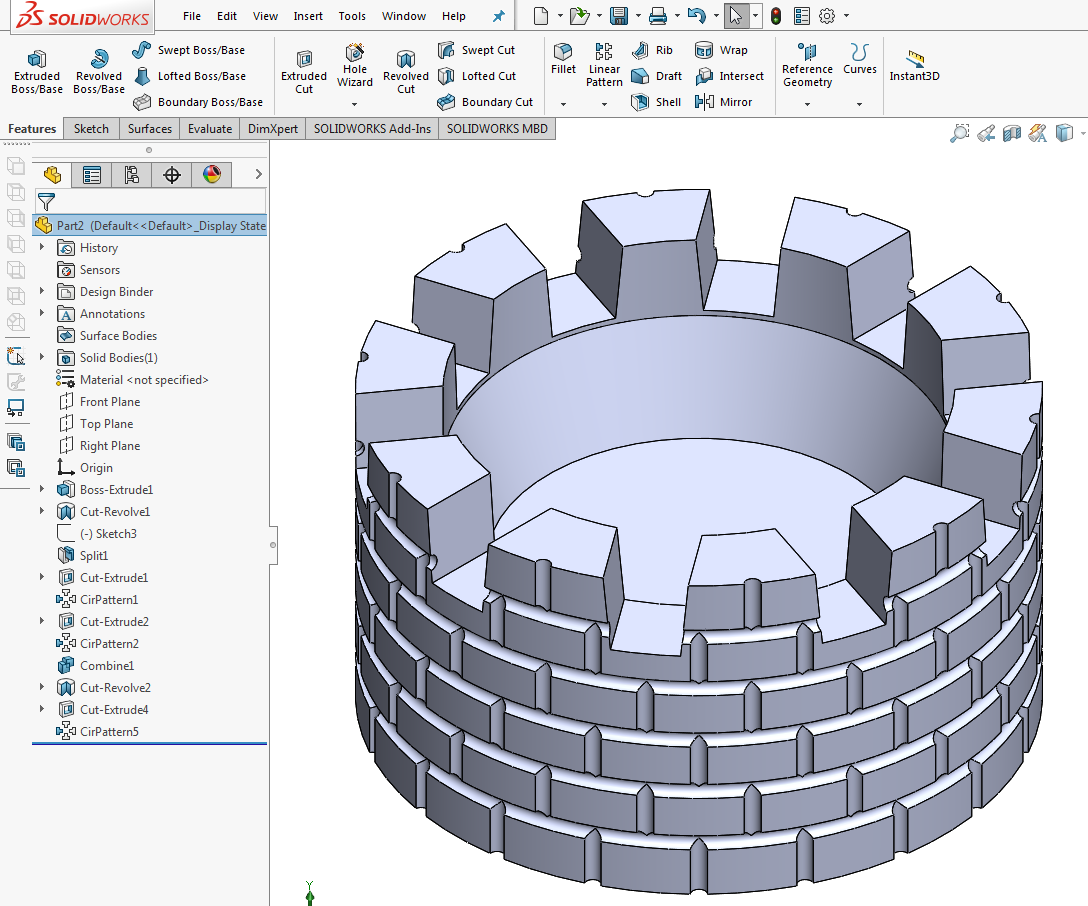
Task: Select the Intersect tool
Action: click(729, 76)
